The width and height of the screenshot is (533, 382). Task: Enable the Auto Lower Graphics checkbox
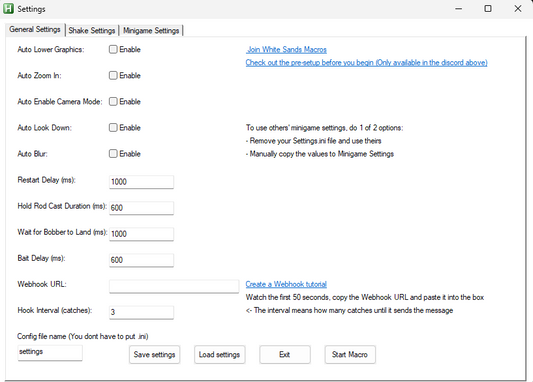113,50
